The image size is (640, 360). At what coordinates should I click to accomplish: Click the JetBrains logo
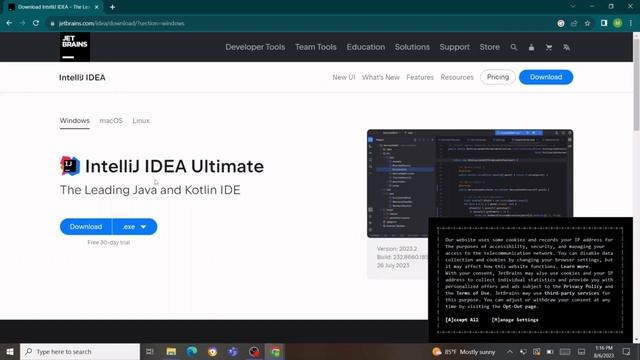[75, 47]
